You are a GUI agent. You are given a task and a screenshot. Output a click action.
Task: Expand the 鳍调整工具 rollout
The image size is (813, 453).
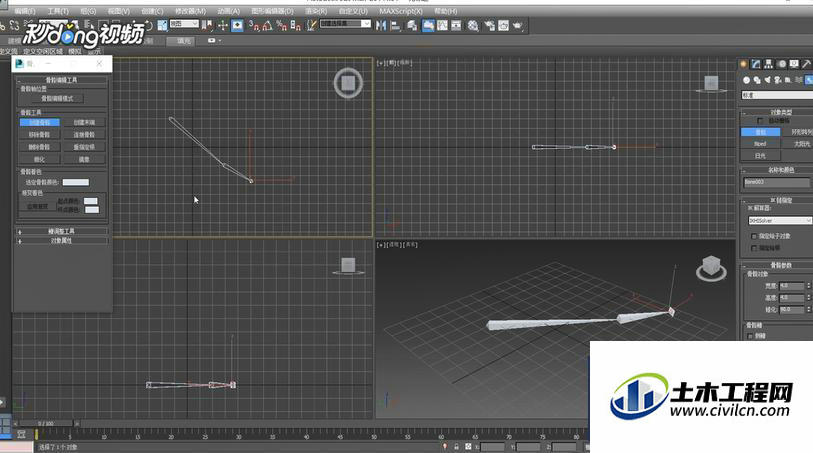pyautogui.click(x=62, y=231)
